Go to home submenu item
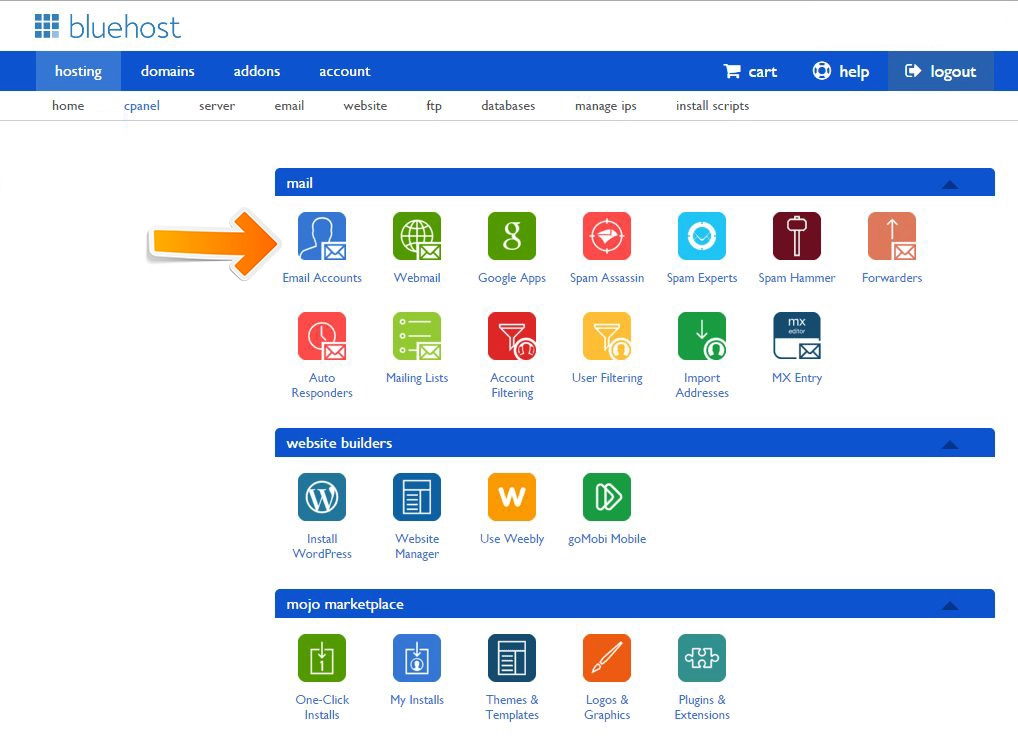 [68, 106]
